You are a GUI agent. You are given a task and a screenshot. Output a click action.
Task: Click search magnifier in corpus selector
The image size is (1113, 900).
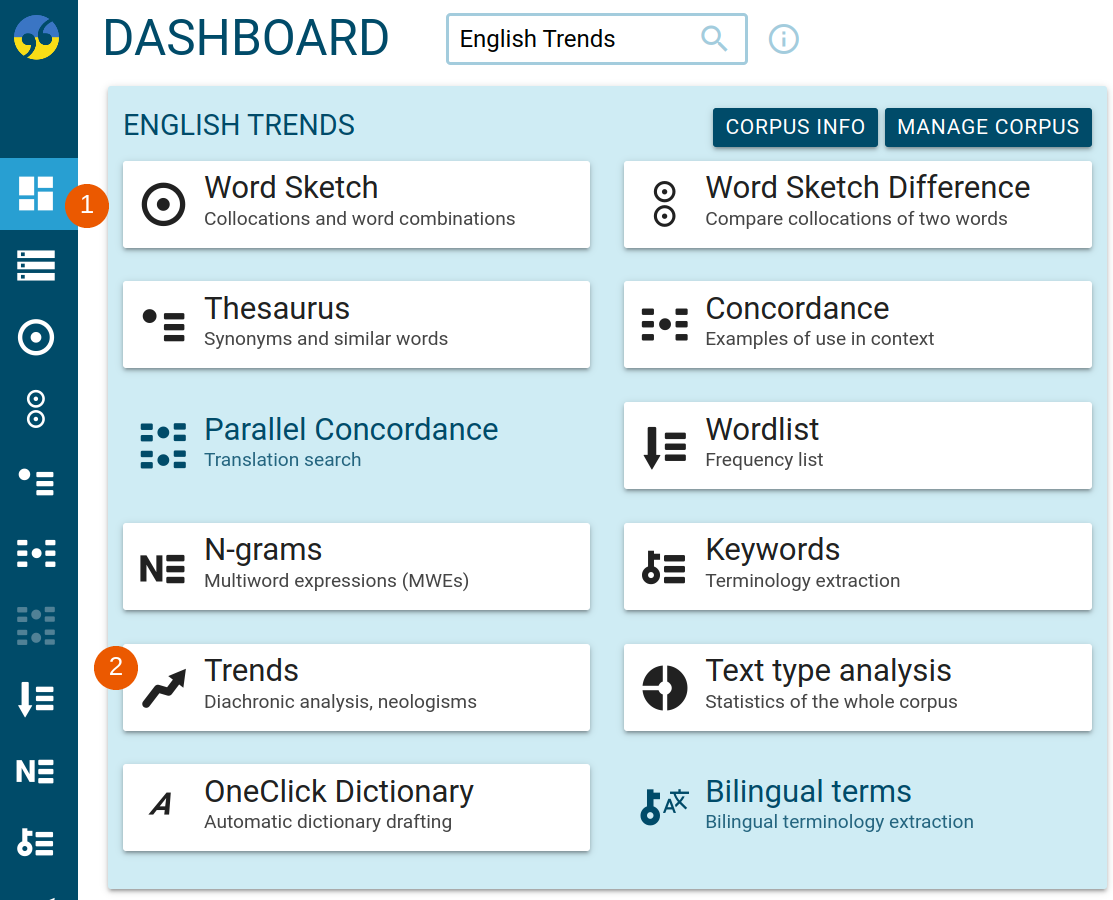[x=714, y=38]
